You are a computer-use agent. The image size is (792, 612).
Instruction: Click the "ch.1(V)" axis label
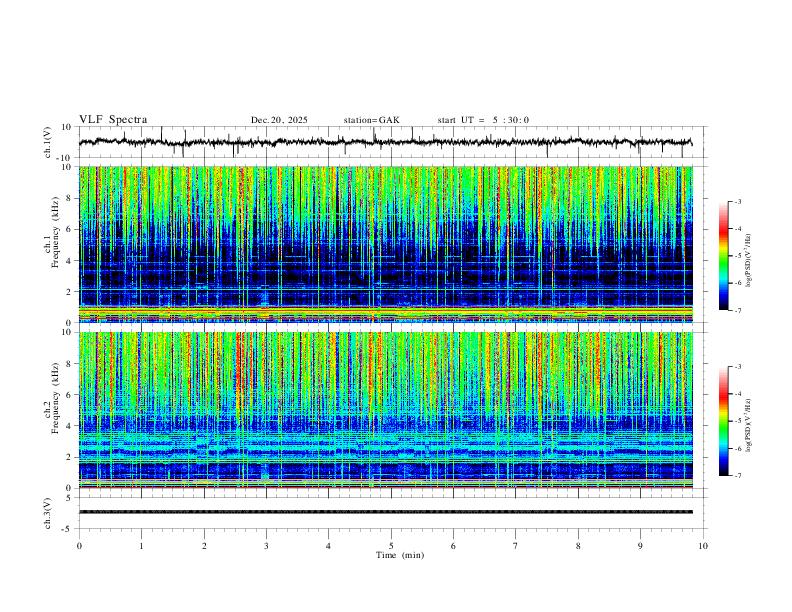(49, 142)
